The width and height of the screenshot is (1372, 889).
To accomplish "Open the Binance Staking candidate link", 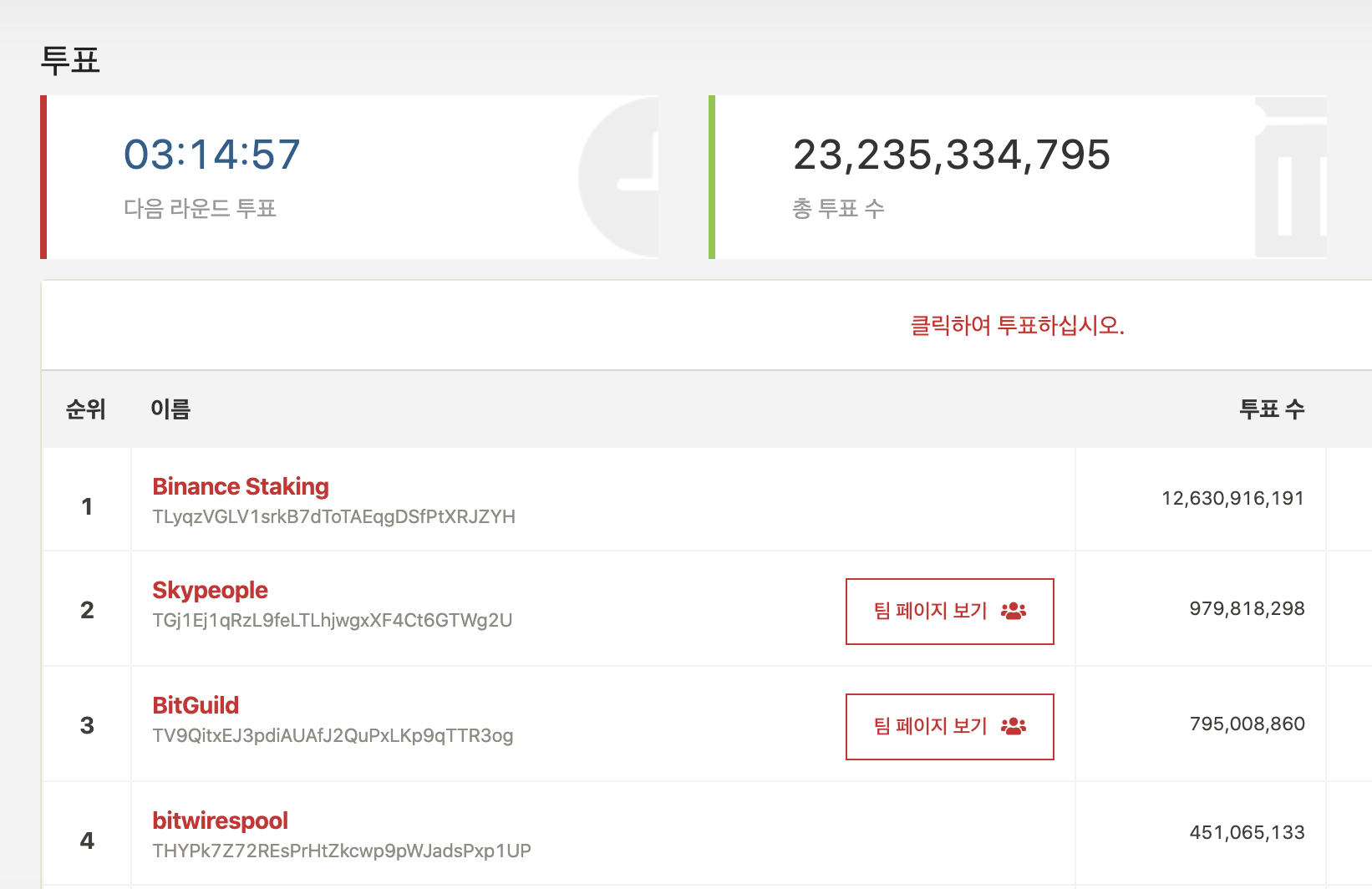I will click(x=241, y=486).
